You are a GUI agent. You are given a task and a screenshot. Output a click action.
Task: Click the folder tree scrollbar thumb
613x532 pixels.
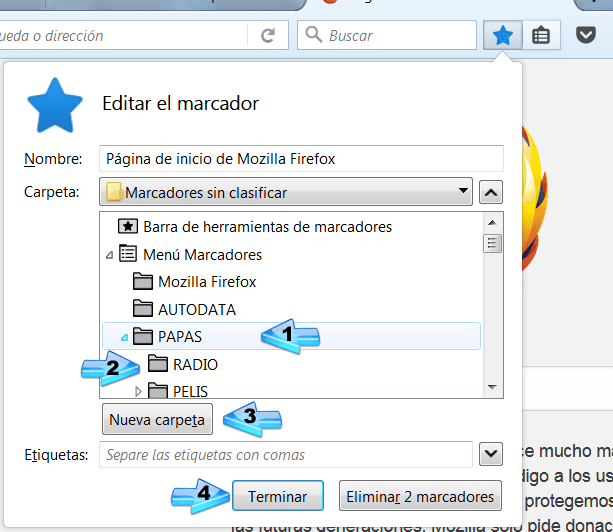click(493, 244)
